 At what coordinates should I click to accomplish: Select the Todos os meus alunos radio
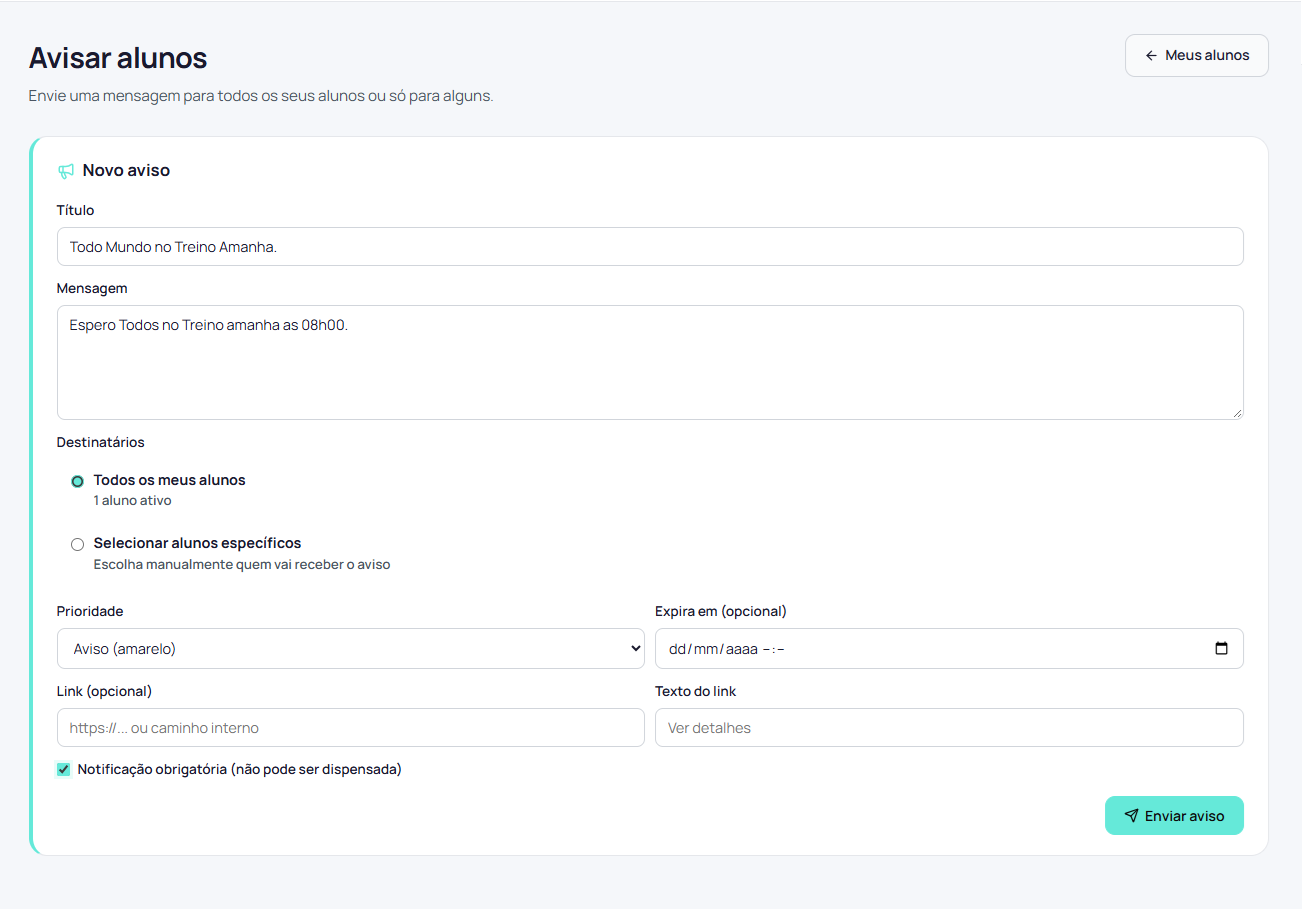pyautogui.click(x=77, y=481)
